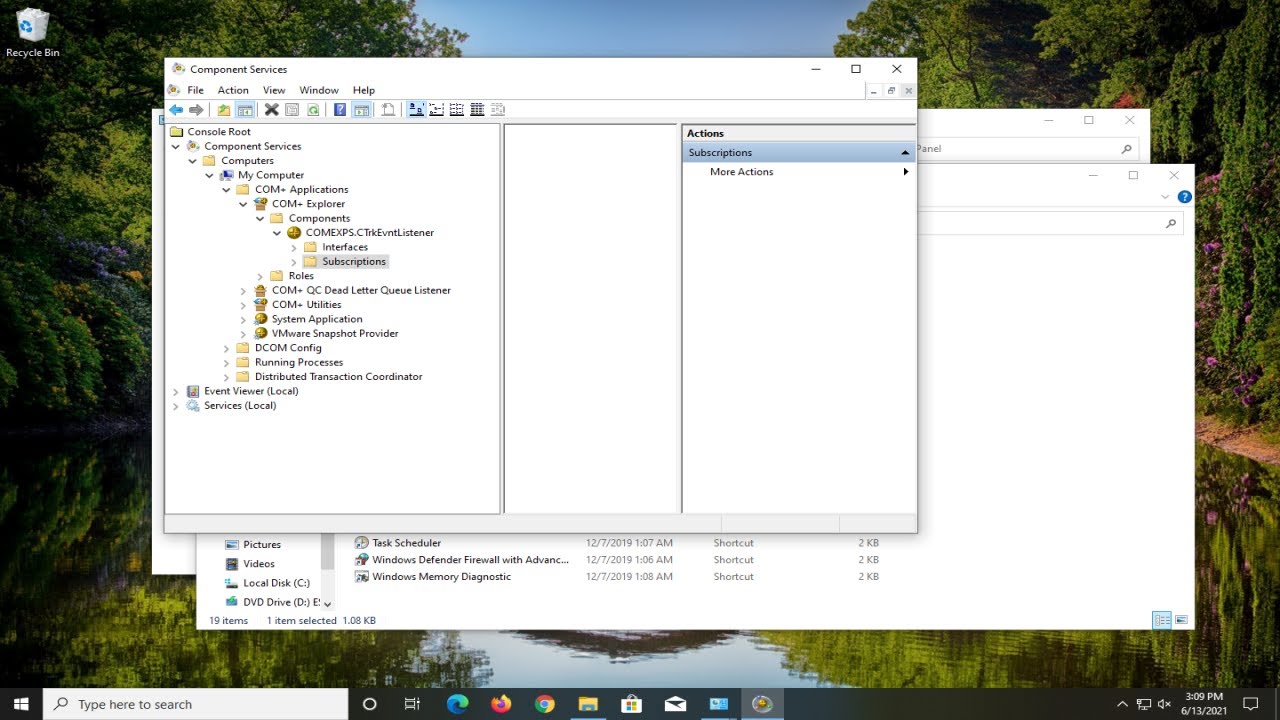Open Mail app from the taskbar
1280x720 pixels.
point(675,704)
